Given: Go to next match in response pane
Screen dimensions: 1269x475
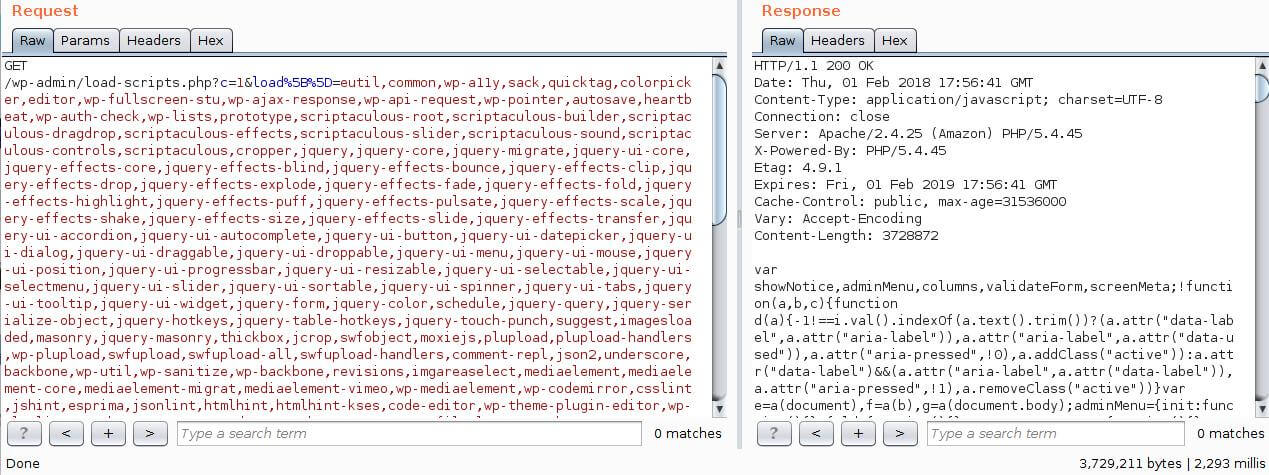Looking at the screenshot, I should [900, 433].
